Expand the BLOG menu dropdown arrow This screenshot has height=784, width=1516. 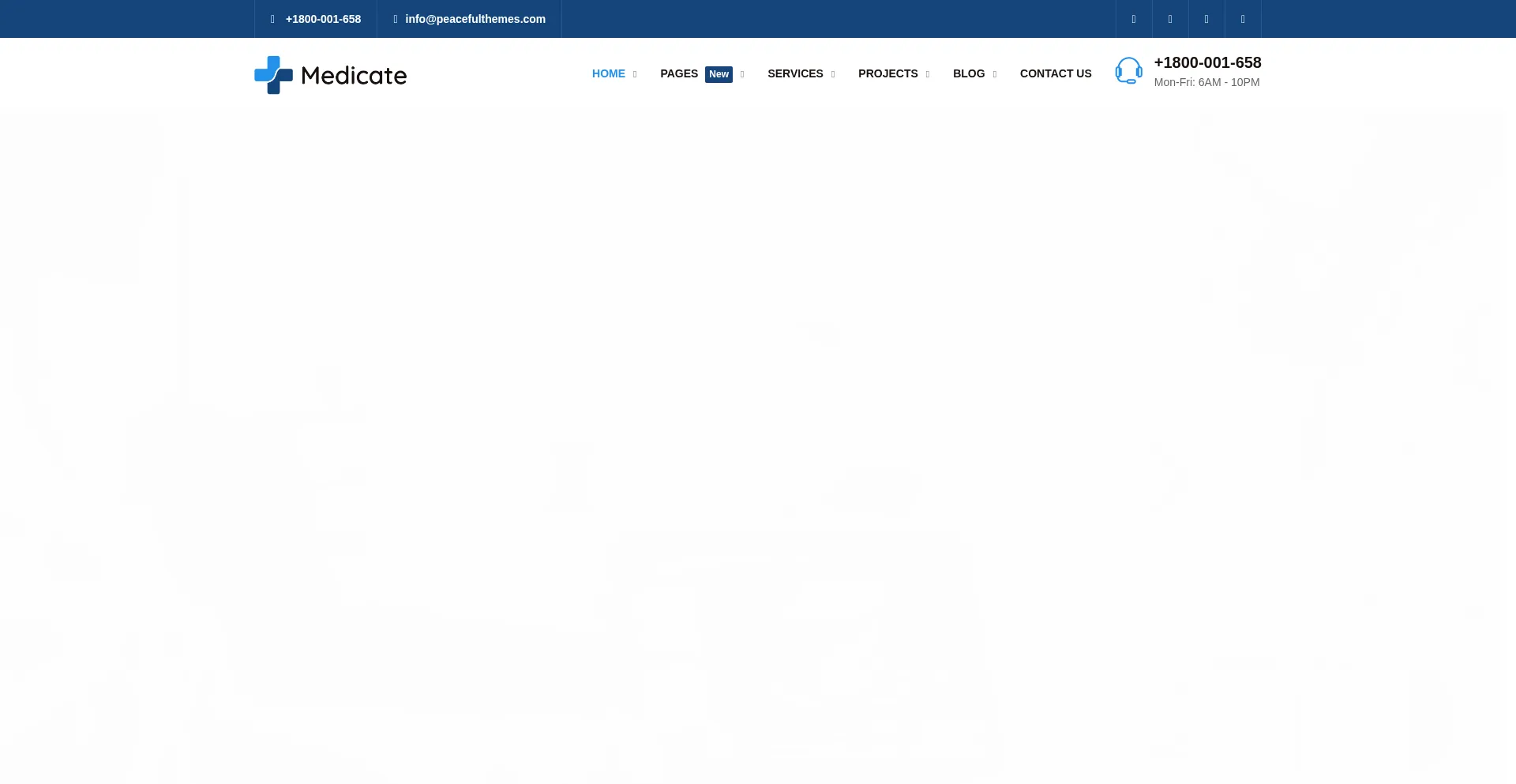point(995,74)
